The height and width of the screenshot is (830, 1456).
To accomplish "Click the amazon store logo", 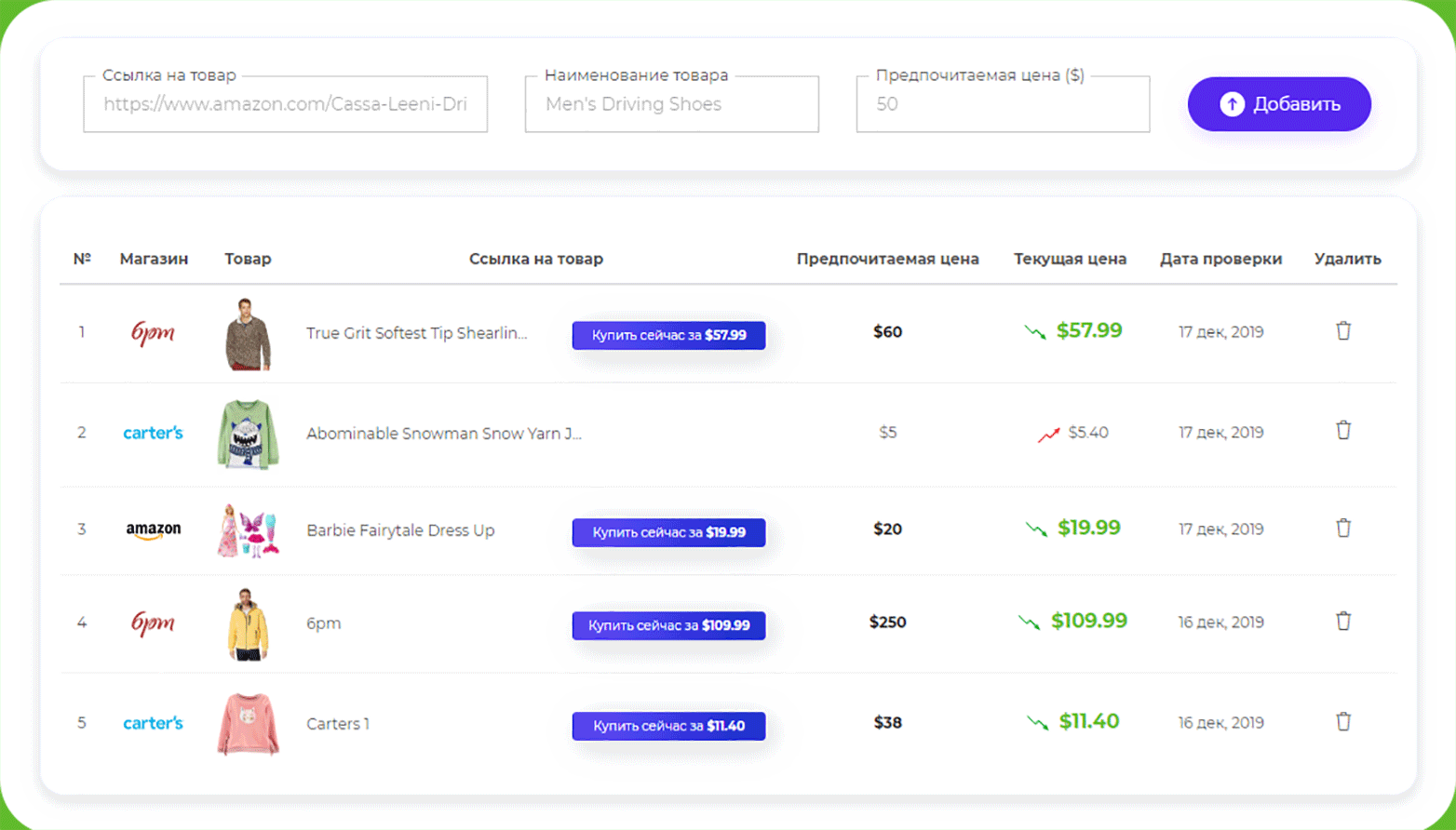I will (154, 530).
